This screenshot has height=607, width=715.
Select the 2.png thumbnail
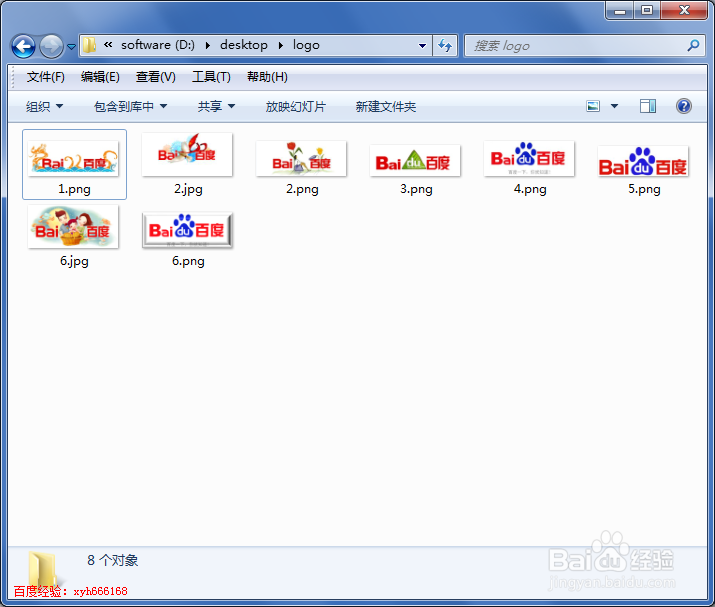pos(301,158)
